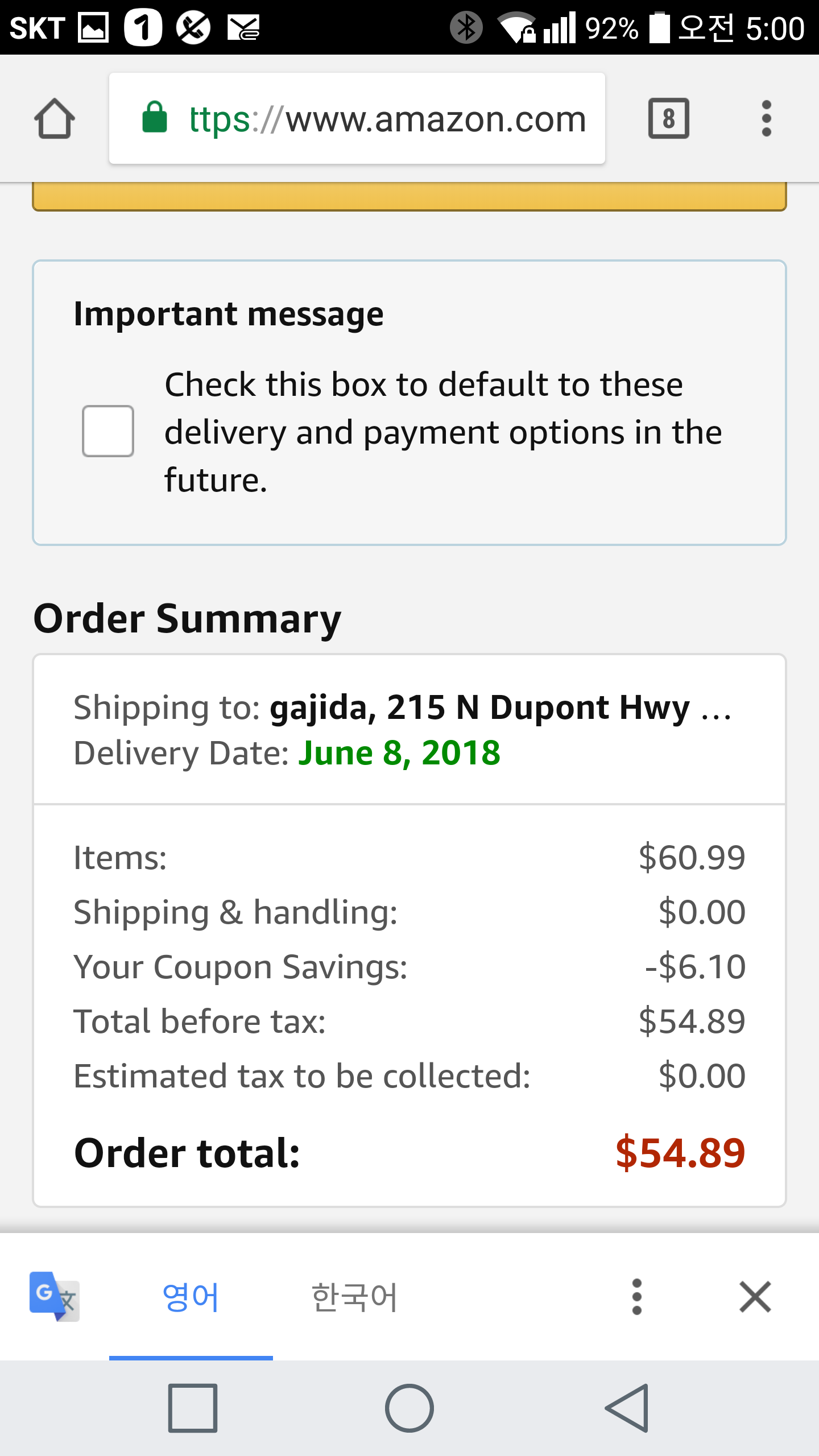Switch to the 한국어 translation tab
The width and height of the screenshot is (819, 1456).
(354, 1297)
